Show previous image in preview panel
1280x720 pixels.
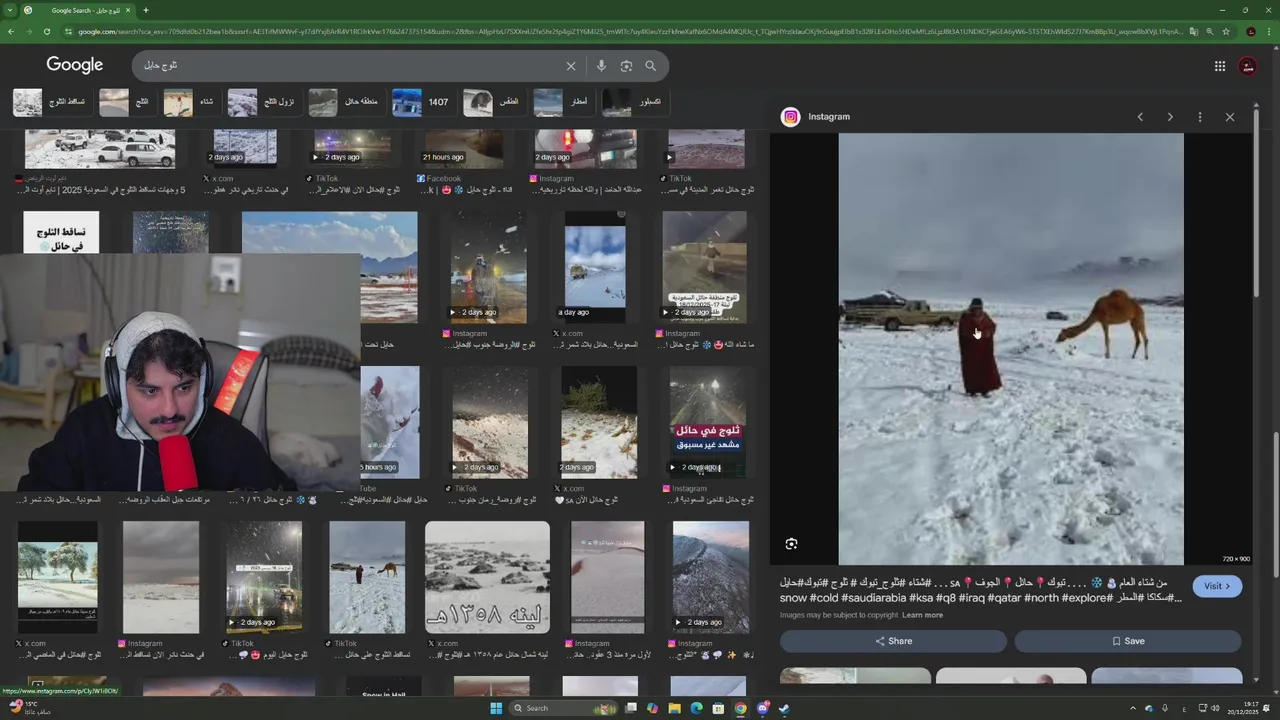tap(1140, 117)
